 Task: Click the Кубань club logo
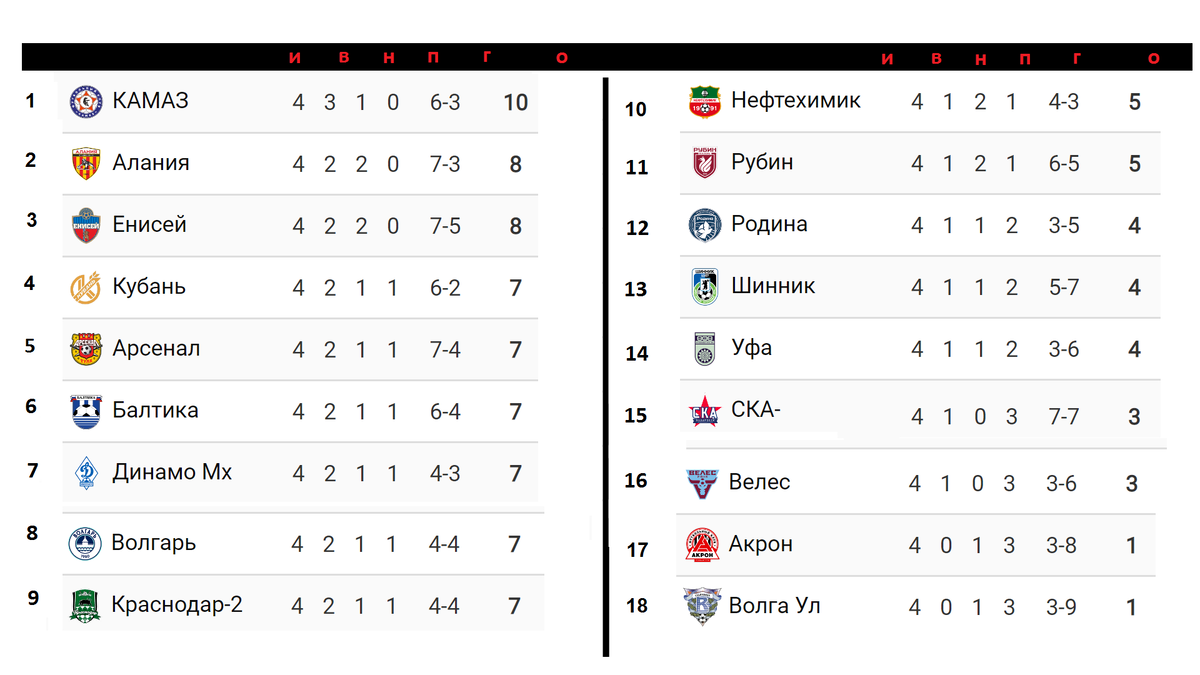click(x=85, y=288)
